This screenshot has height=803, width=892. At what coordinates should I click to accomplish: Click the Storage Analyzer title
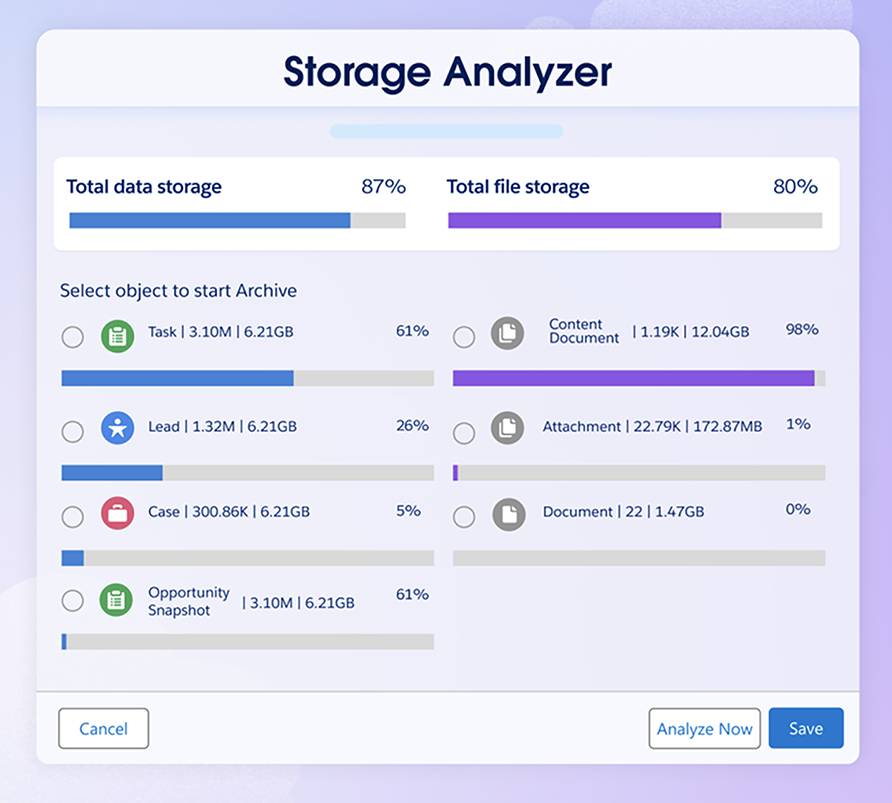(448, 73)
